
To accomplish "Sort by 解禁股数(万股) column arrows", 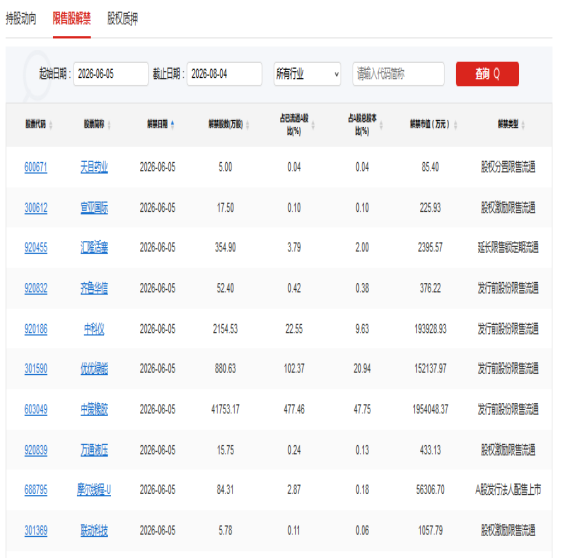I will pyautogui.click(x=248, y=125).
